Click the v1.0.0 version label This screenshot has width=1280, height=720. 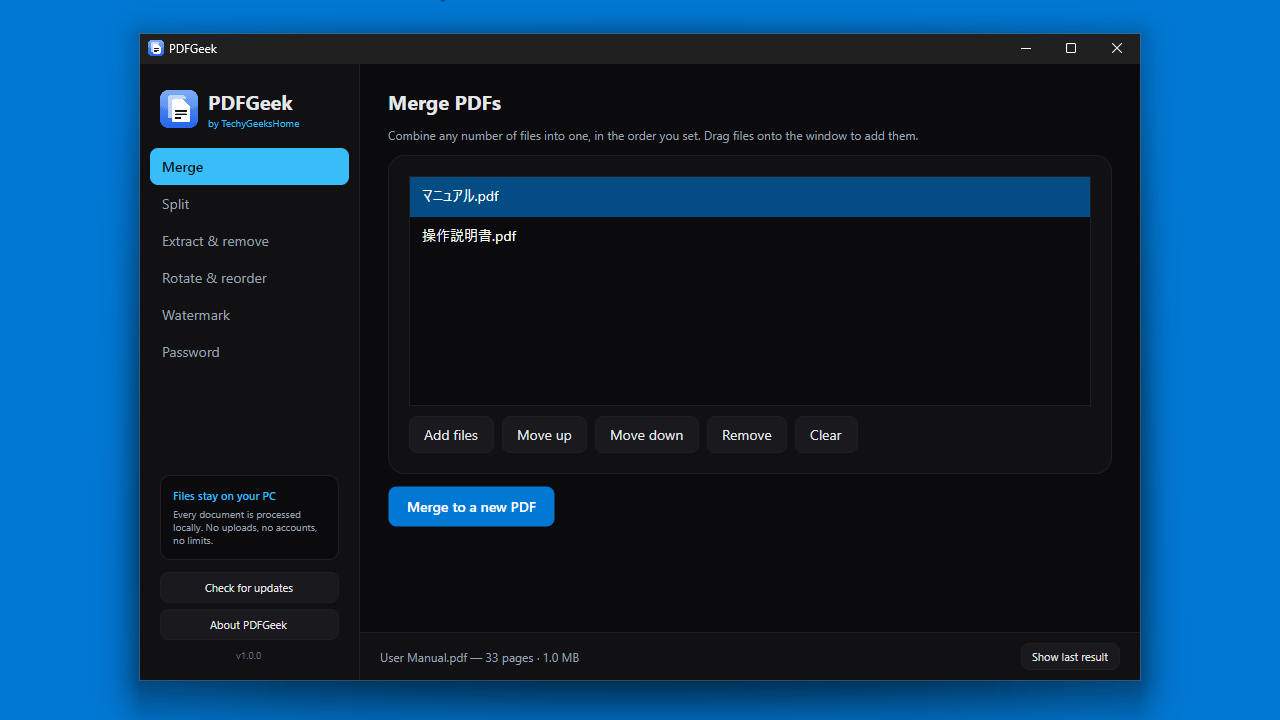[x=249, y=656]
